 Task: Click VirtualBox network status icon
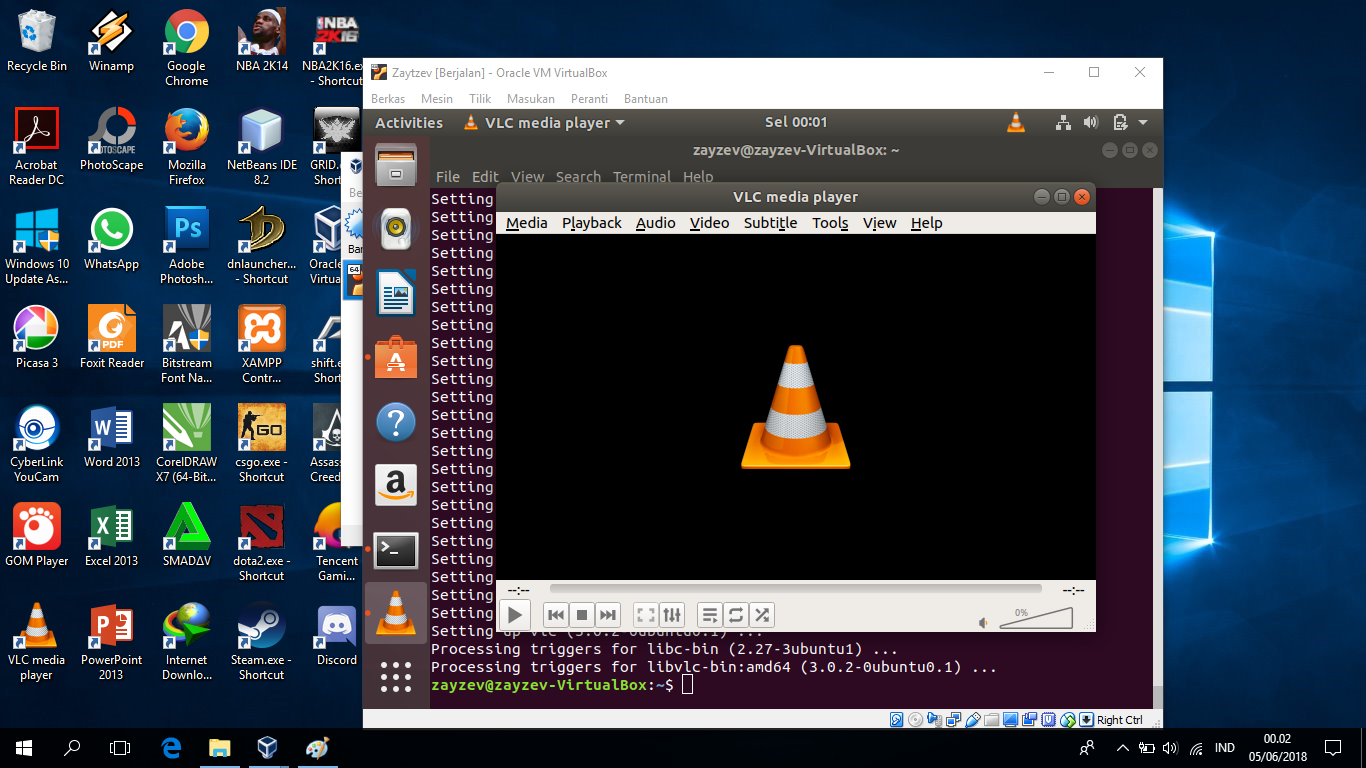pos(953,720)
